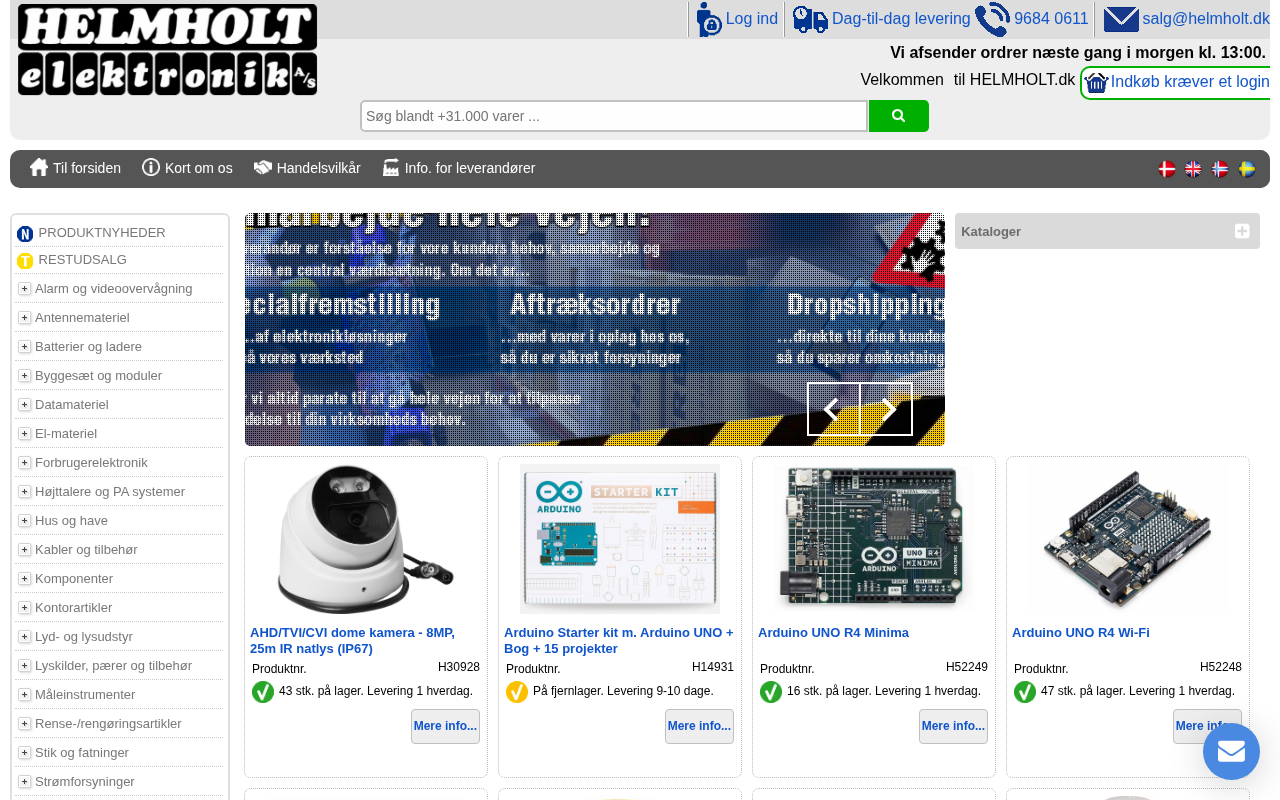Switch language with the British flag
Viewport: 1280px width, 800px height.
tap(1194, 169)
